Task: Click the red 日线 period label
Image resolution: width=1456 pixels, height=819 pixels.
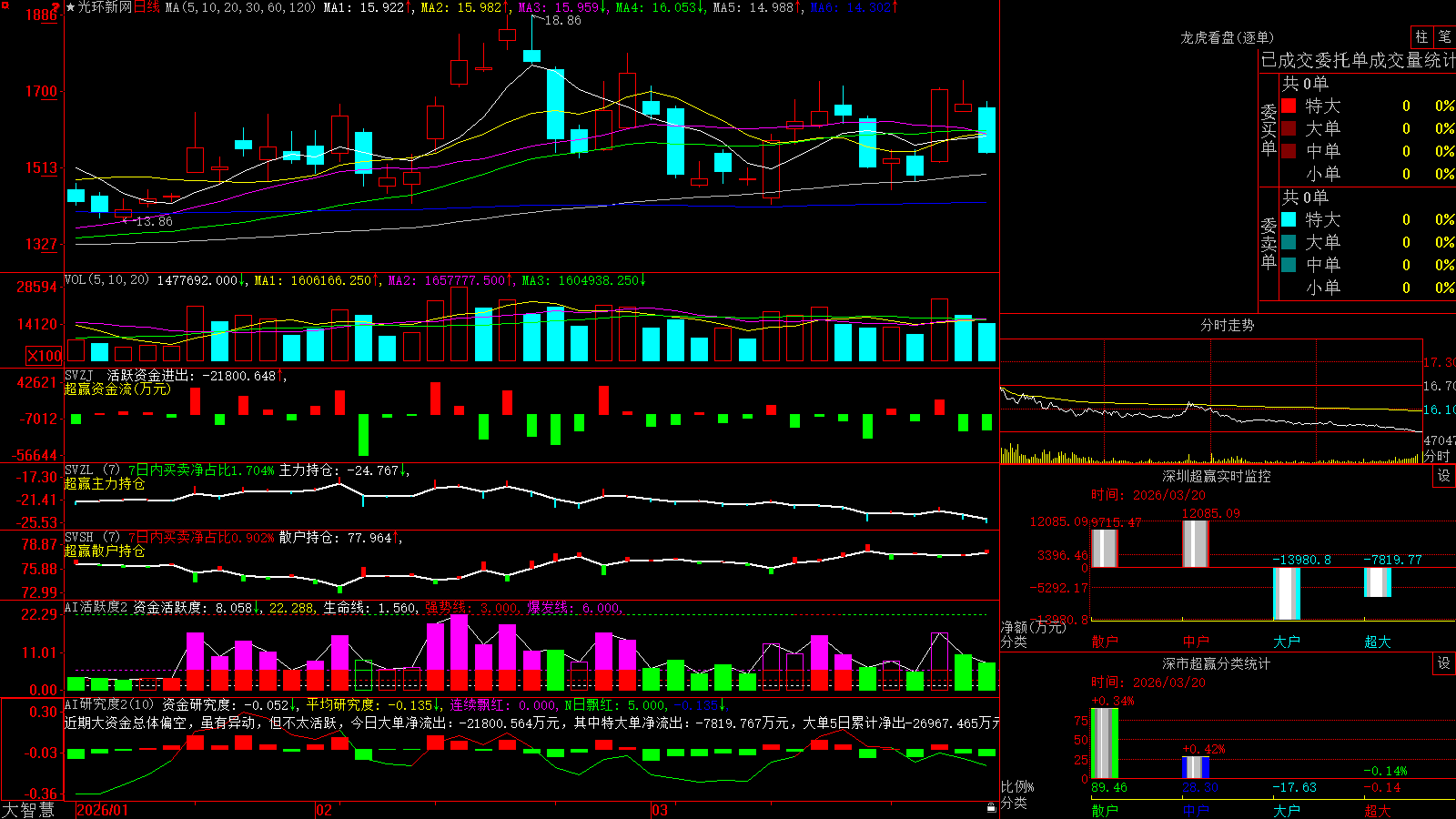Action: [147, 7]
